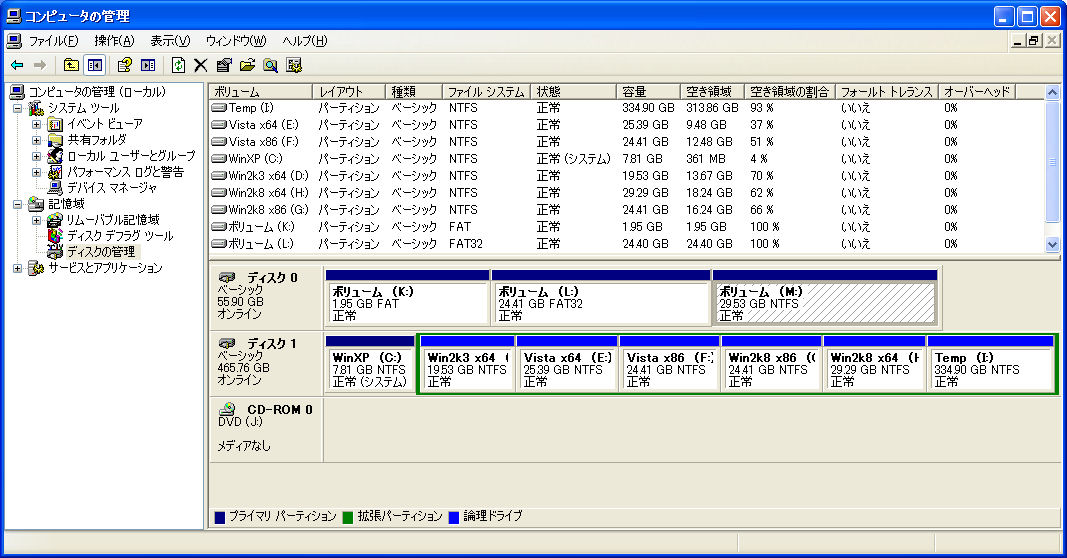Click the ディスク 0 disk label
This screenshot has height=558, width=1067.
266,297
